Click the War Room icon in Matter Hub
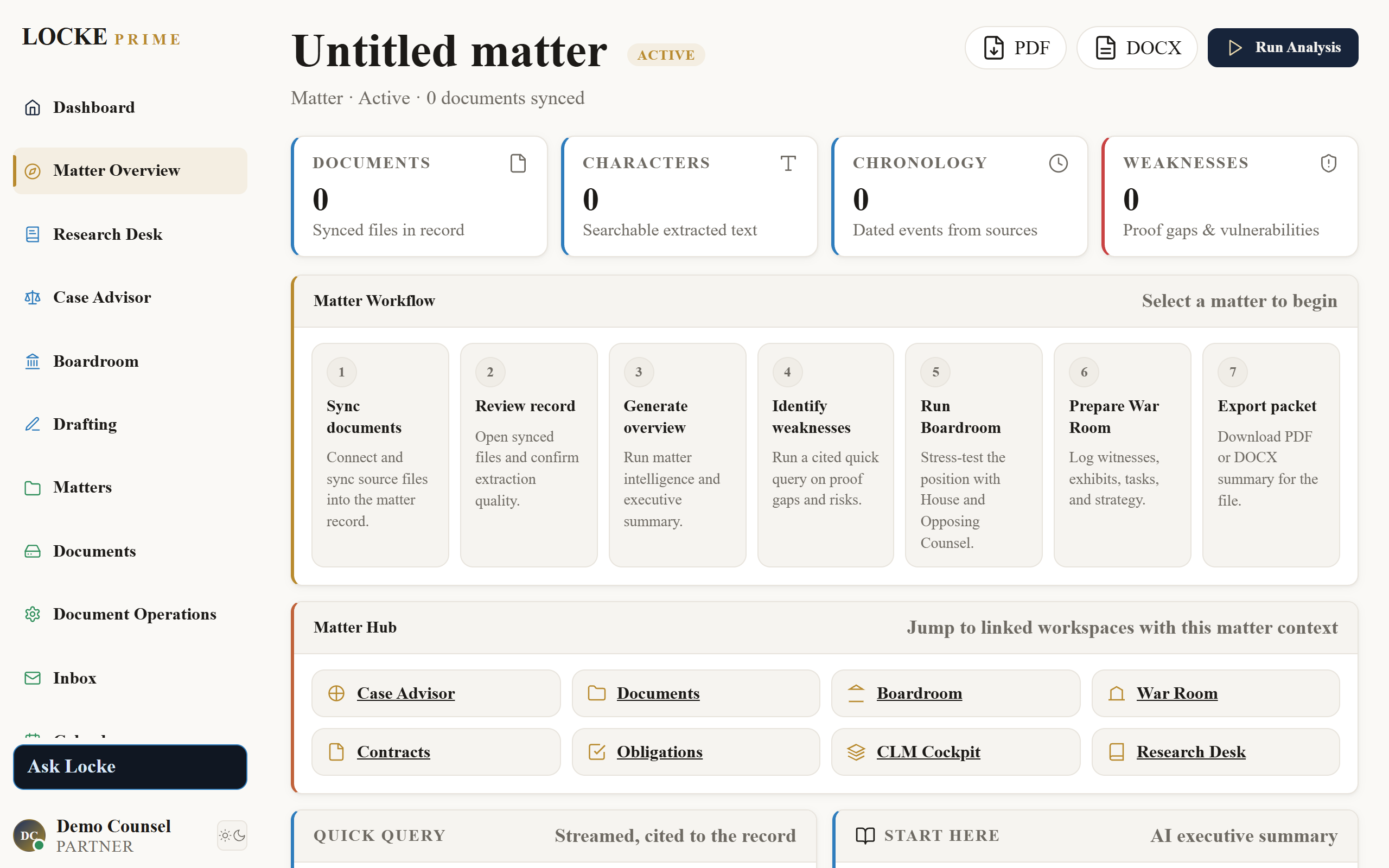This screenshot has height=868, width=1389. (1117, 693)
